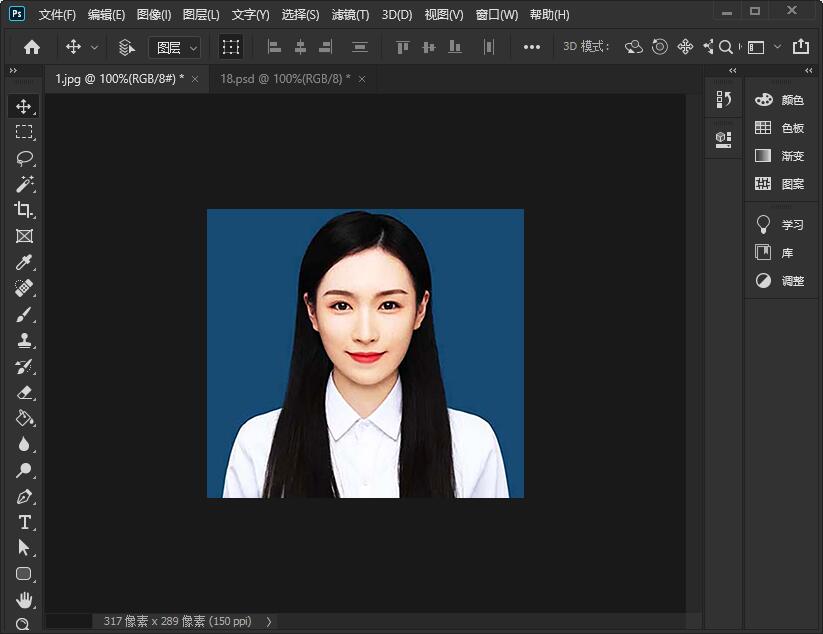Switch to the 18.psd document tab
Image resolution: width=823 pixels, height=634 pixels.
(284, 79)
